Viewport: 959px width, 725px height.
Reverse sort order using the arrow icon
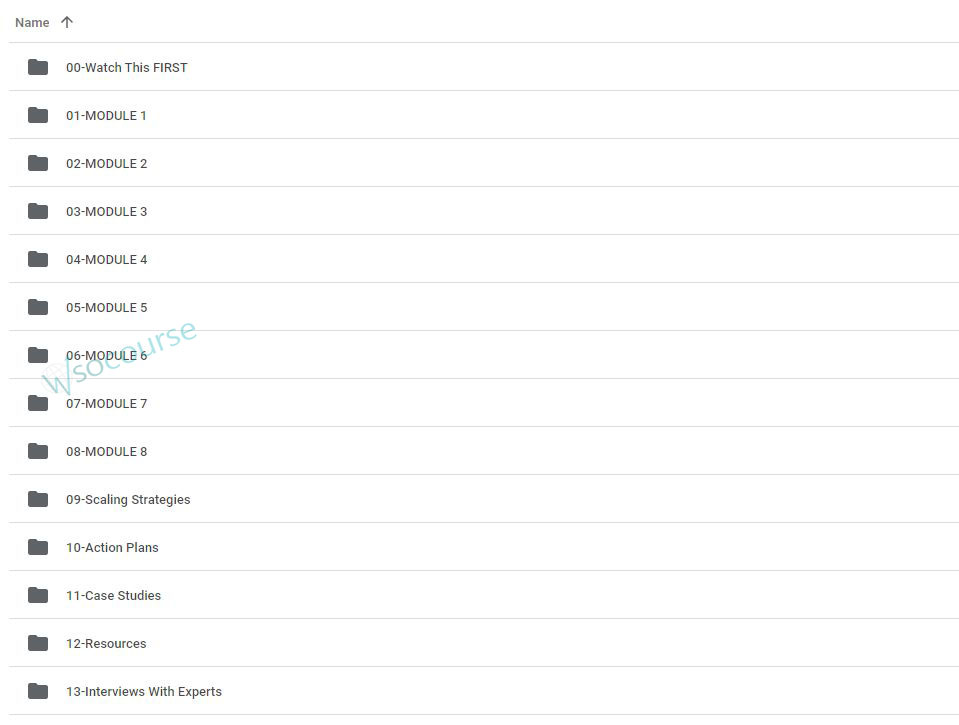67,22
